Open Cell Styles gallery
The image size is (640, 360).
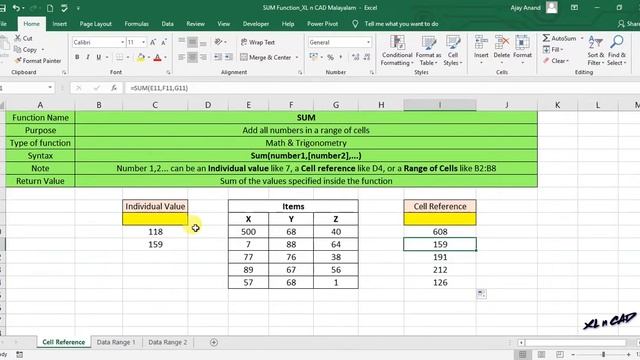[453, 51]
